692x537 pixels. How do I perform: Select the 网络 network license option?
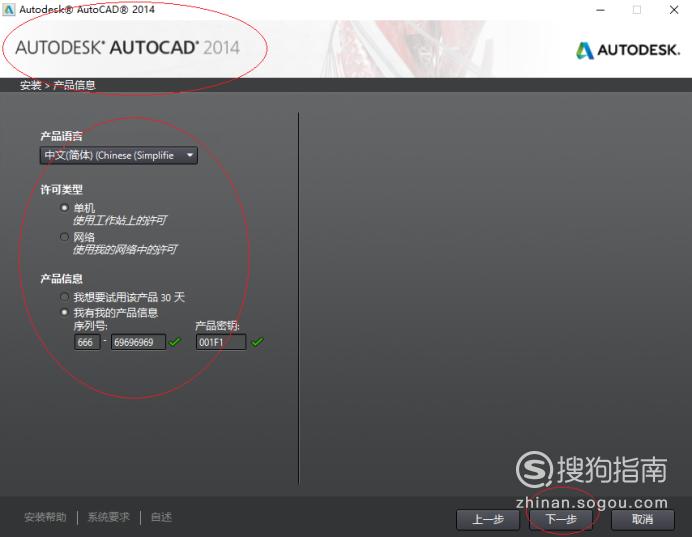click(x=65, y=237)
